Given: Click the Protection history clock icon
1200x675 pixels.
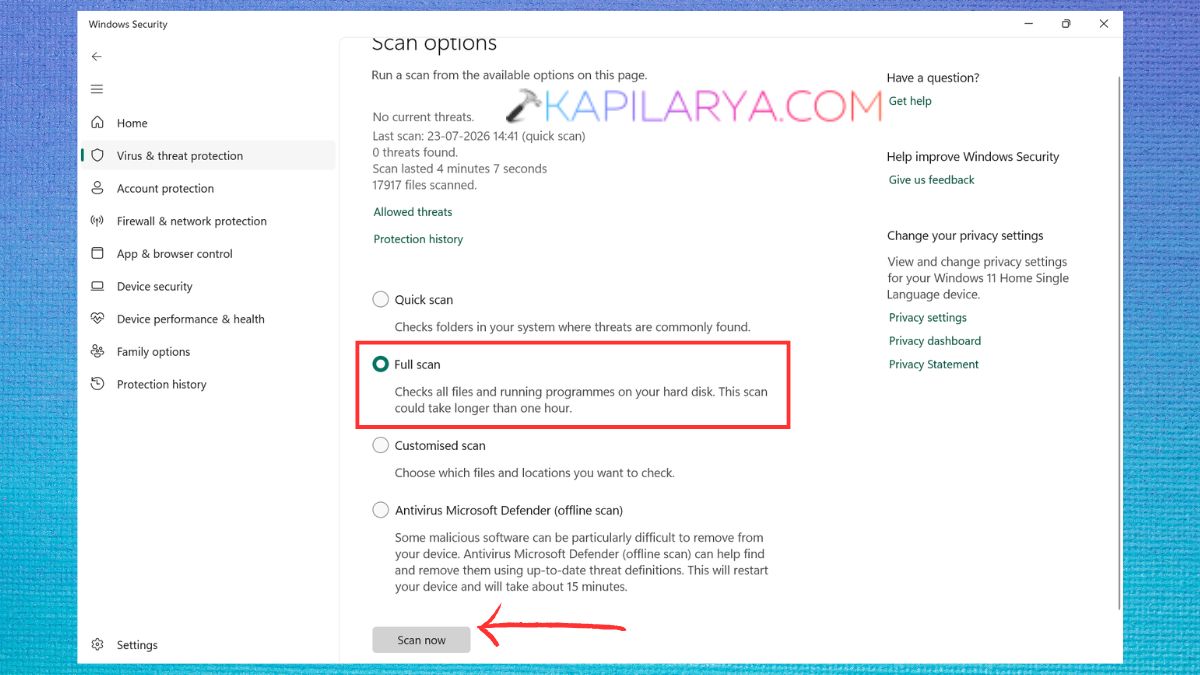Looking at the screenshot, I should tap(97, 384).
